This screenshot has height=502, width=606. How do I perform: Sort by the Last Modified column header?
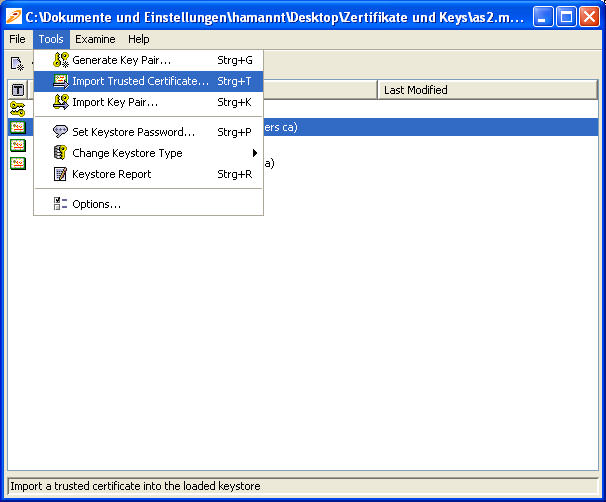(x=487, y=90)
